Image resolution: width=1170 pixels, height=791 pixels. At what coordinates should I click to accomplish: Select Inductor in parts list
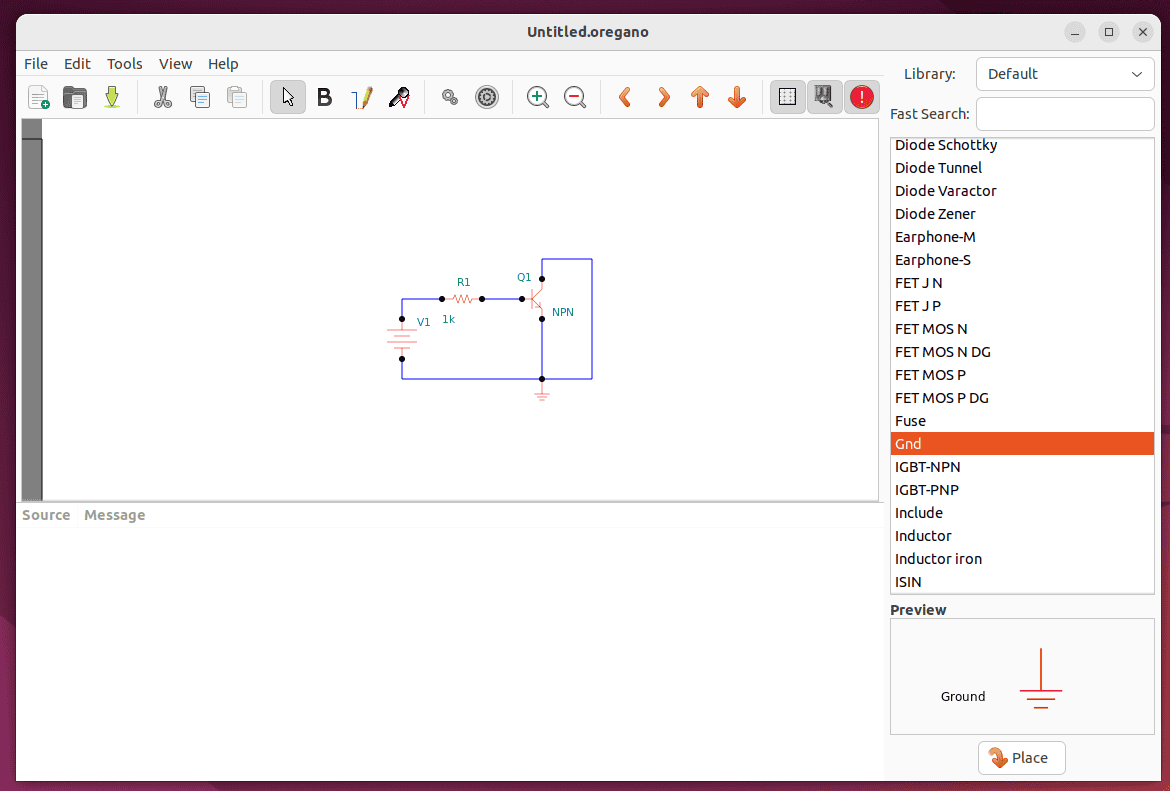[1022, 537]
